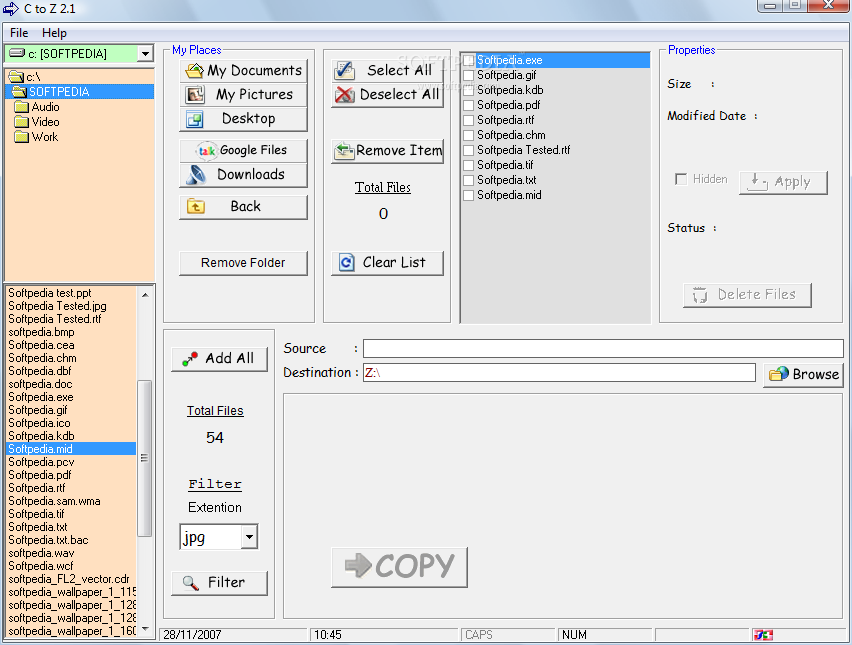The image size is (852, 645).
Task: Click the Back folder-up icon
Action: [x=196, y=206]
